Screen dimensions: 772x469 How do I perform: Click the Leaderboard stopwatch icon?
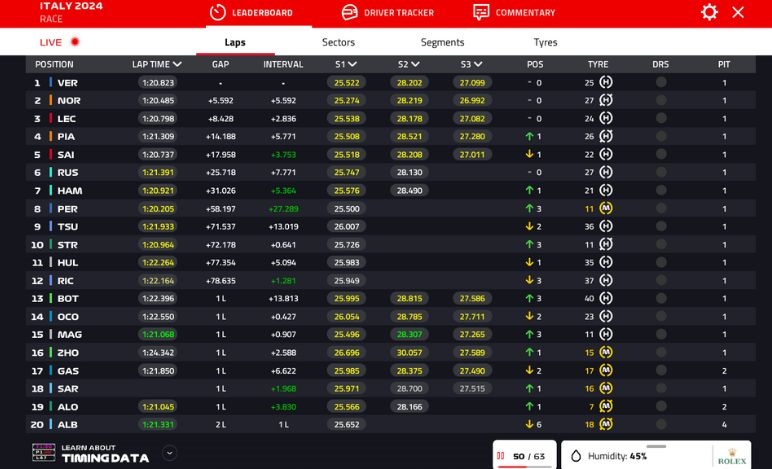tap(217, 12)
